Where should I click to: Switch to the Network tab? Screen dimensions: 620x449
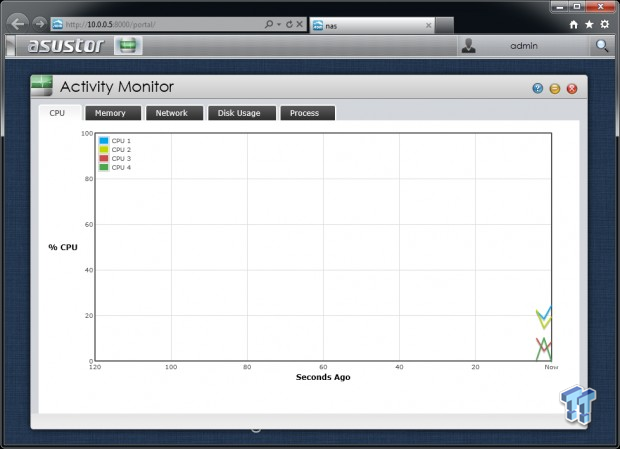(174, 113)
